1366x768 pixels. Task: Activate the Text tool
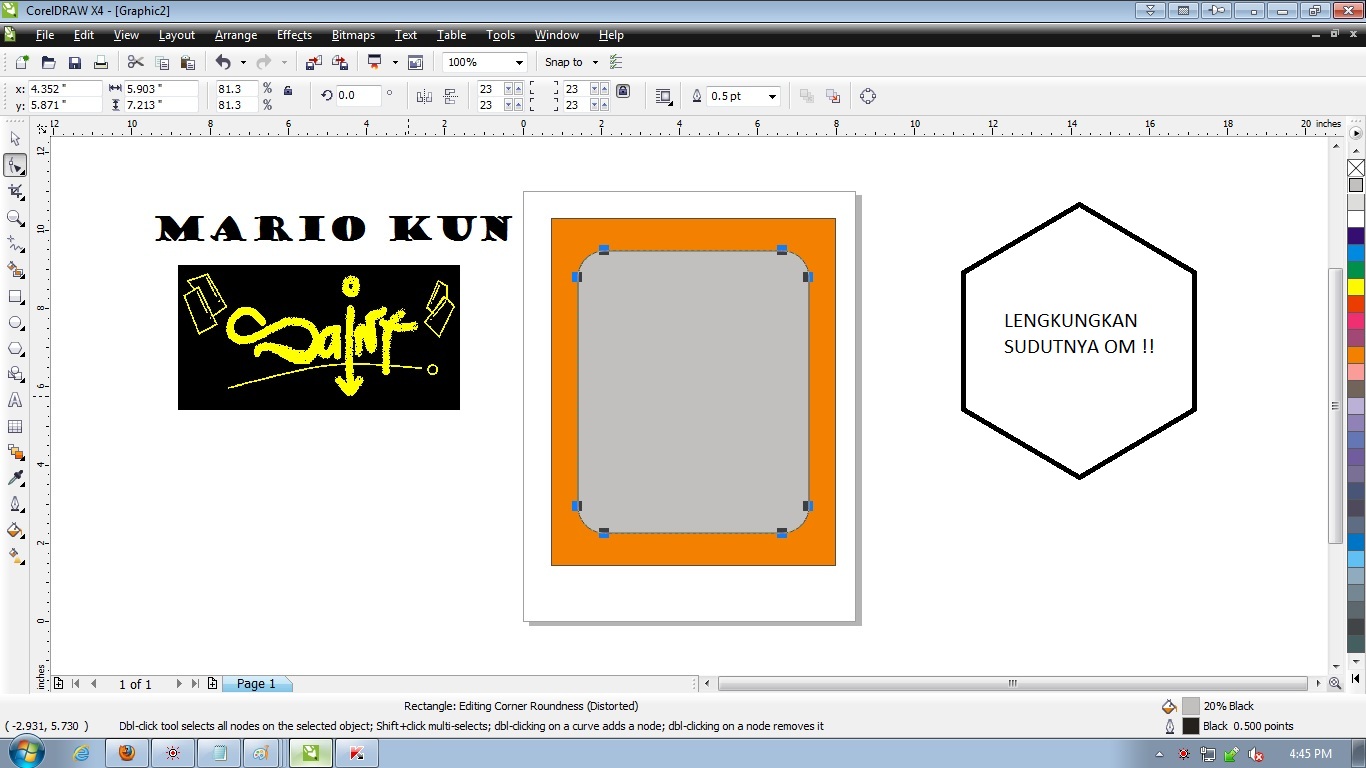(15, 400)
